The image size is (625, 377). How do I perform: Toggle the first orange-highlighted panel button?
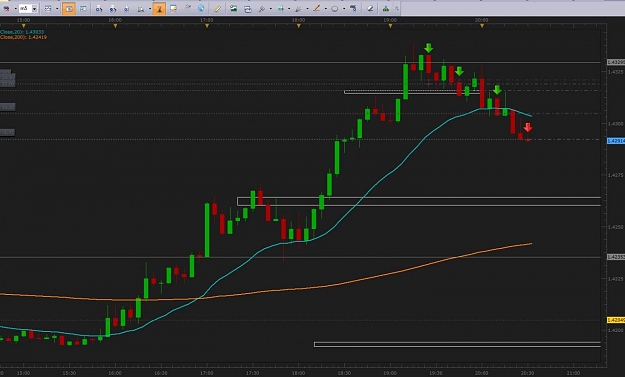[69, 8]
